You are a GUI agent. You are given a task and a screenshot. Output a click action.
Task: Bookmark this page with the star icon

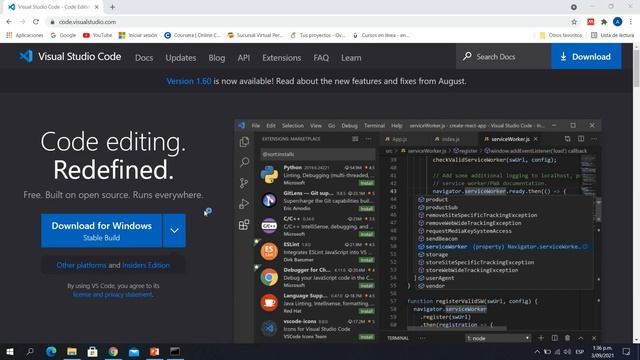click(x=574, y=22)
